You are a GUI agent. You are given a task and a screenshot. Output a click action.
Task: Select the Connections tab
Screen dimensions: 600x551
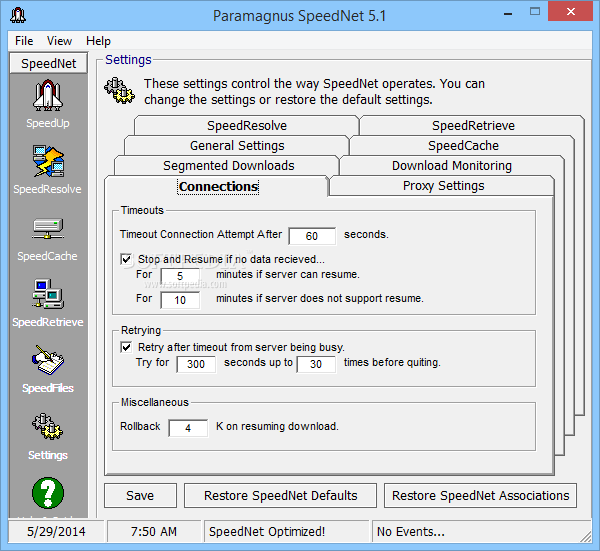(x=218, y=186)
